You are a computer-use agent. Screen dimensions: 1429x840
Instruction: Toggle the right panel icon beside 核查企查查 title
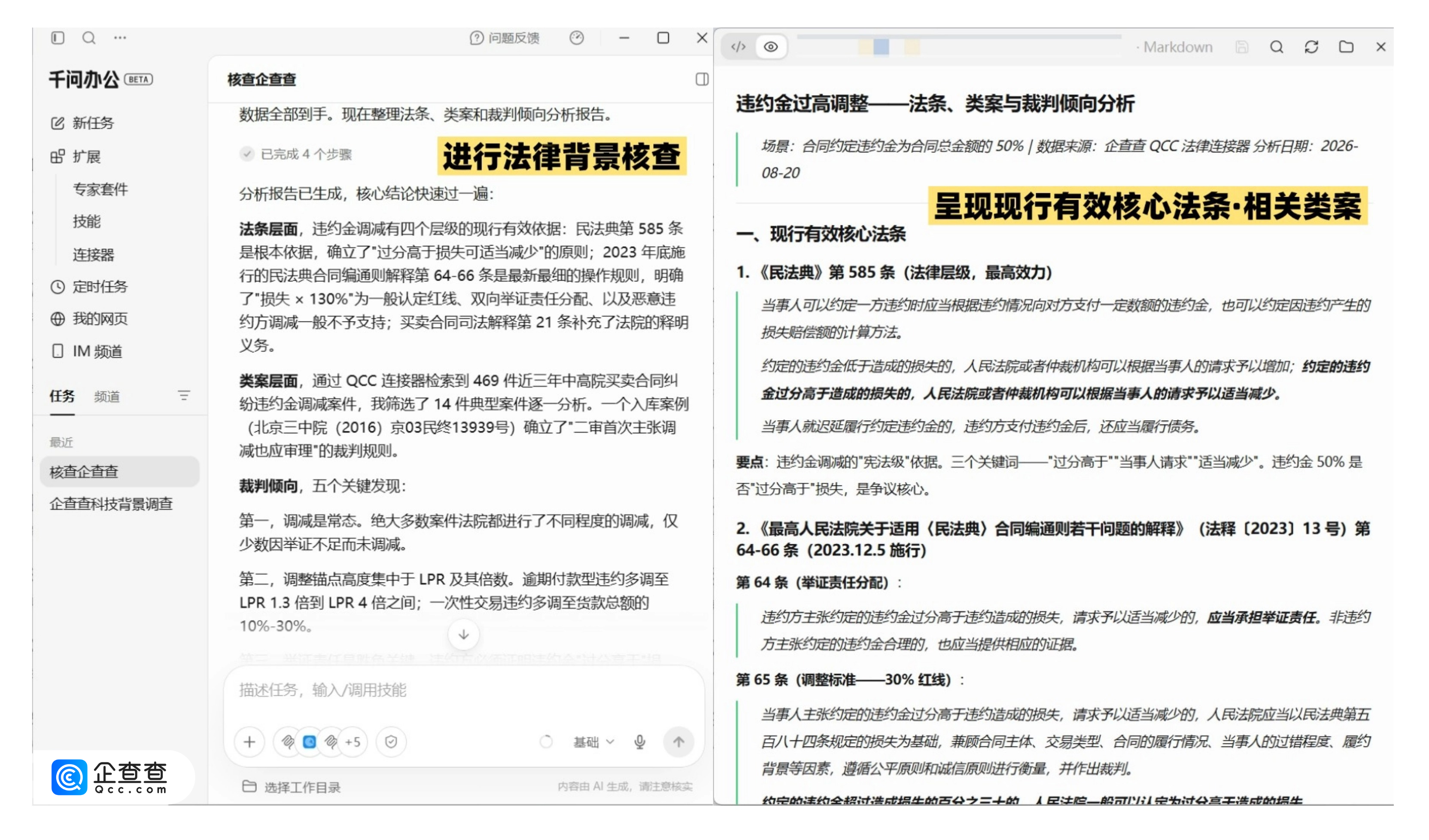702,79
